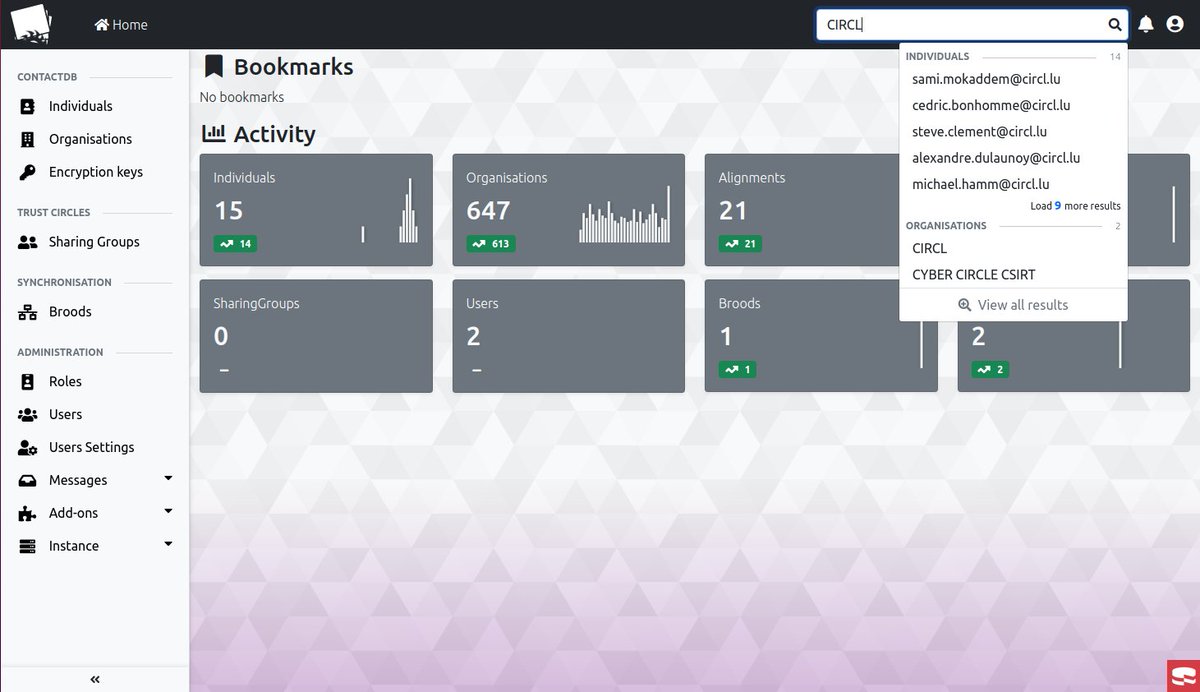Image resolution: width=1200 pixels, height=692 pixels.
Task: Click the Roles badge icon
Action: (28, 382)
